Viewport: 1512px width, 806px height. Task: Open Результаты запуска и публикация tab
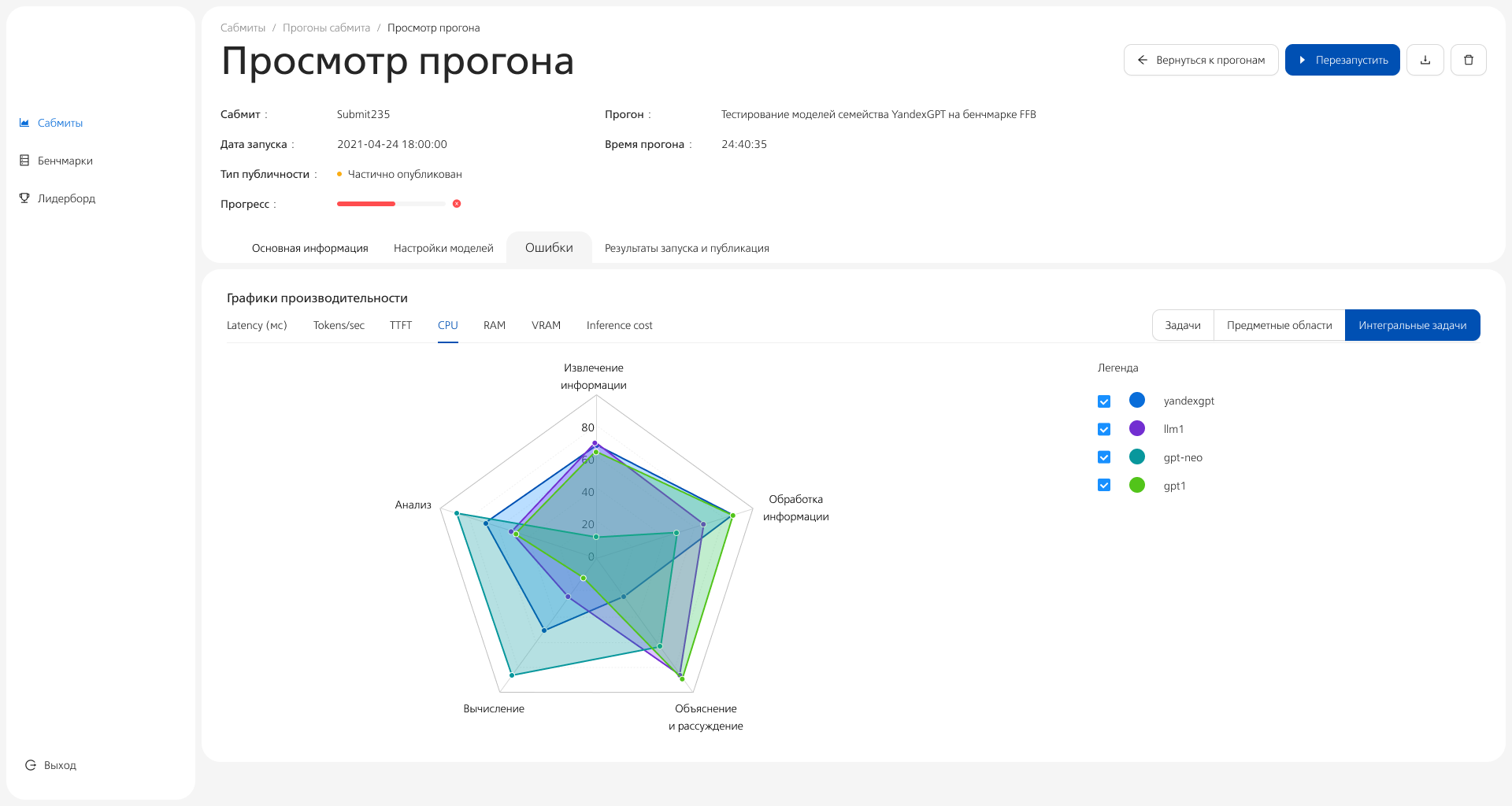(687, 248)
